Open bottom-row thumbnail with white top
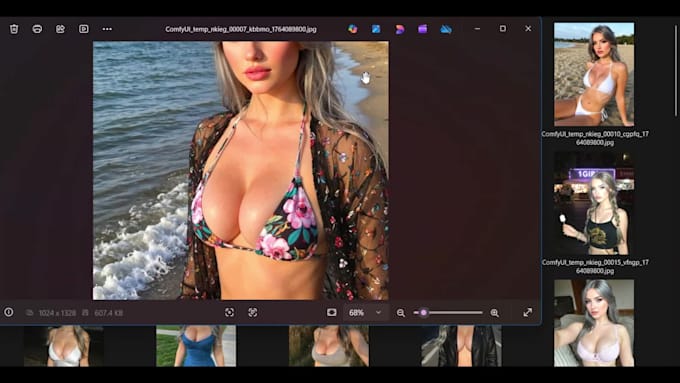 [64, 346]
